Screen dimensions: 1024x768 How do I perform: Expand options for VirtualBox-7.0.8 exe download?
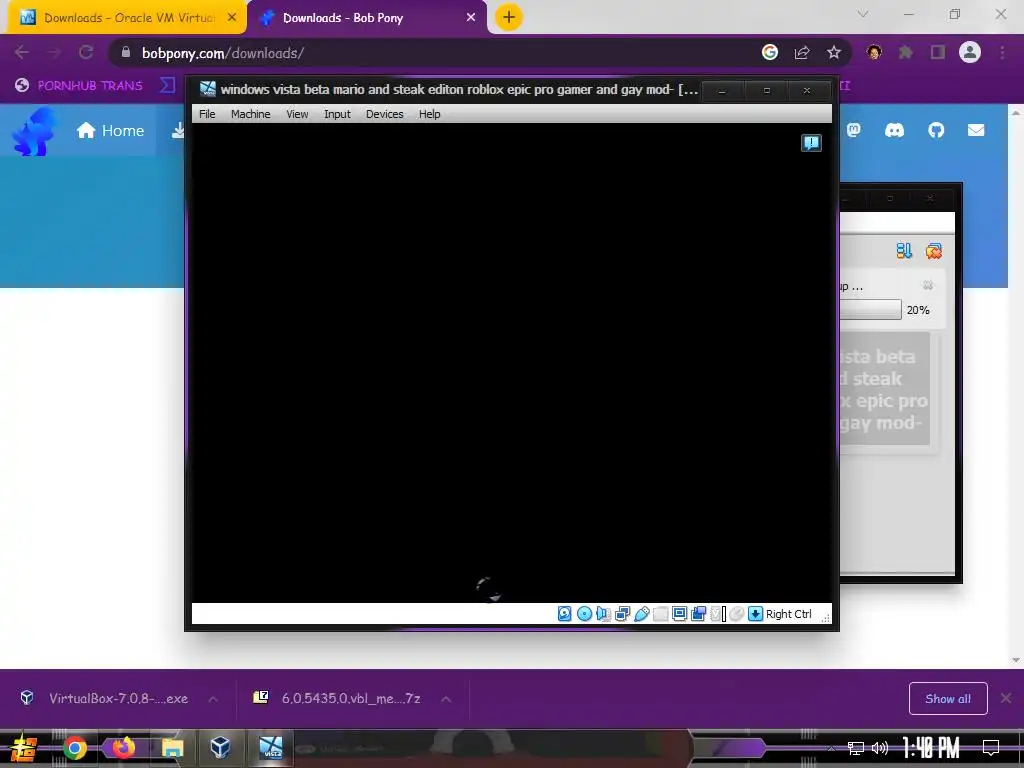tap(213, 699)
